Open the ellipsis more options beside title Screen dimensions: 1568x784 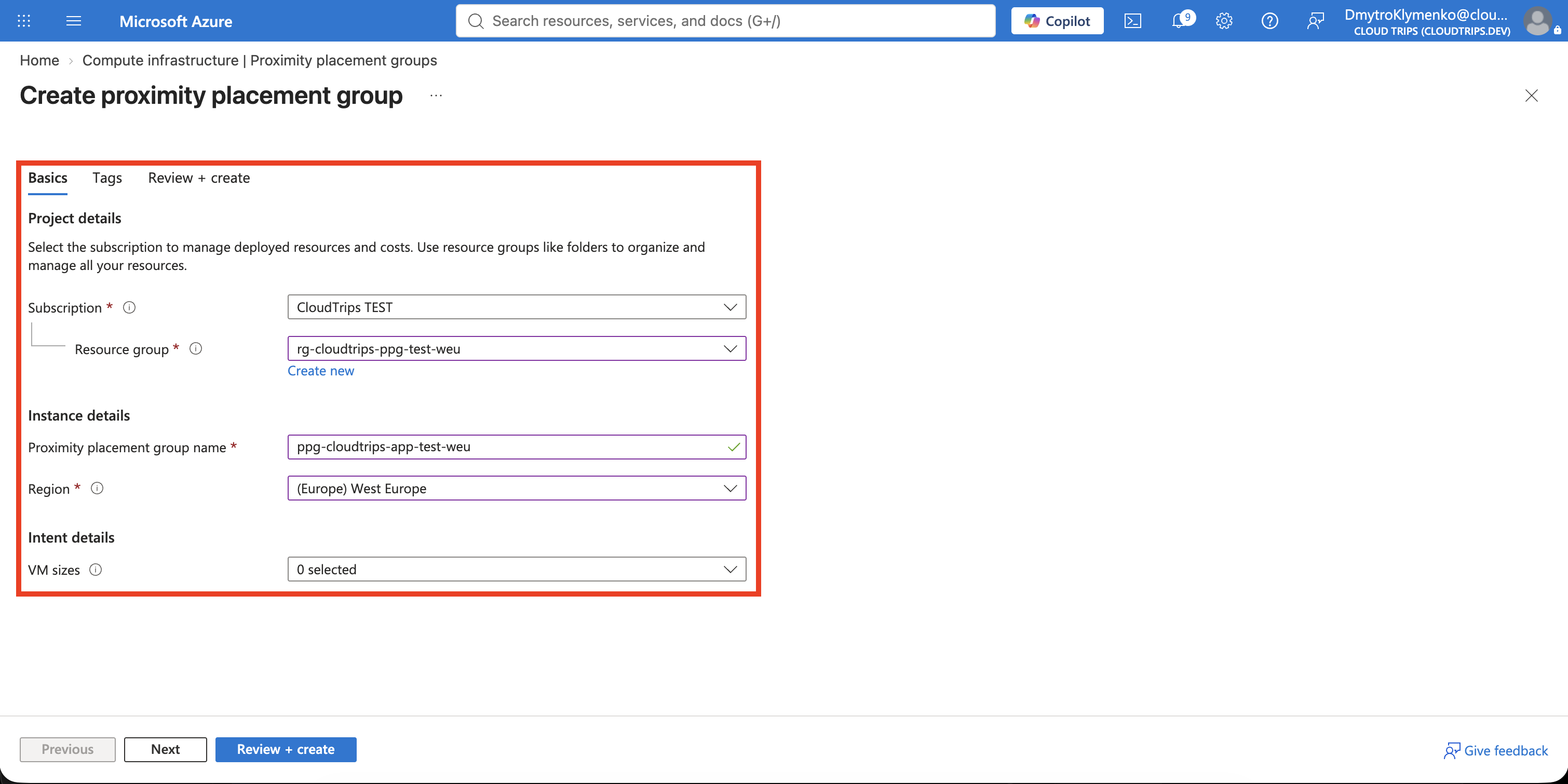(436, 96)
